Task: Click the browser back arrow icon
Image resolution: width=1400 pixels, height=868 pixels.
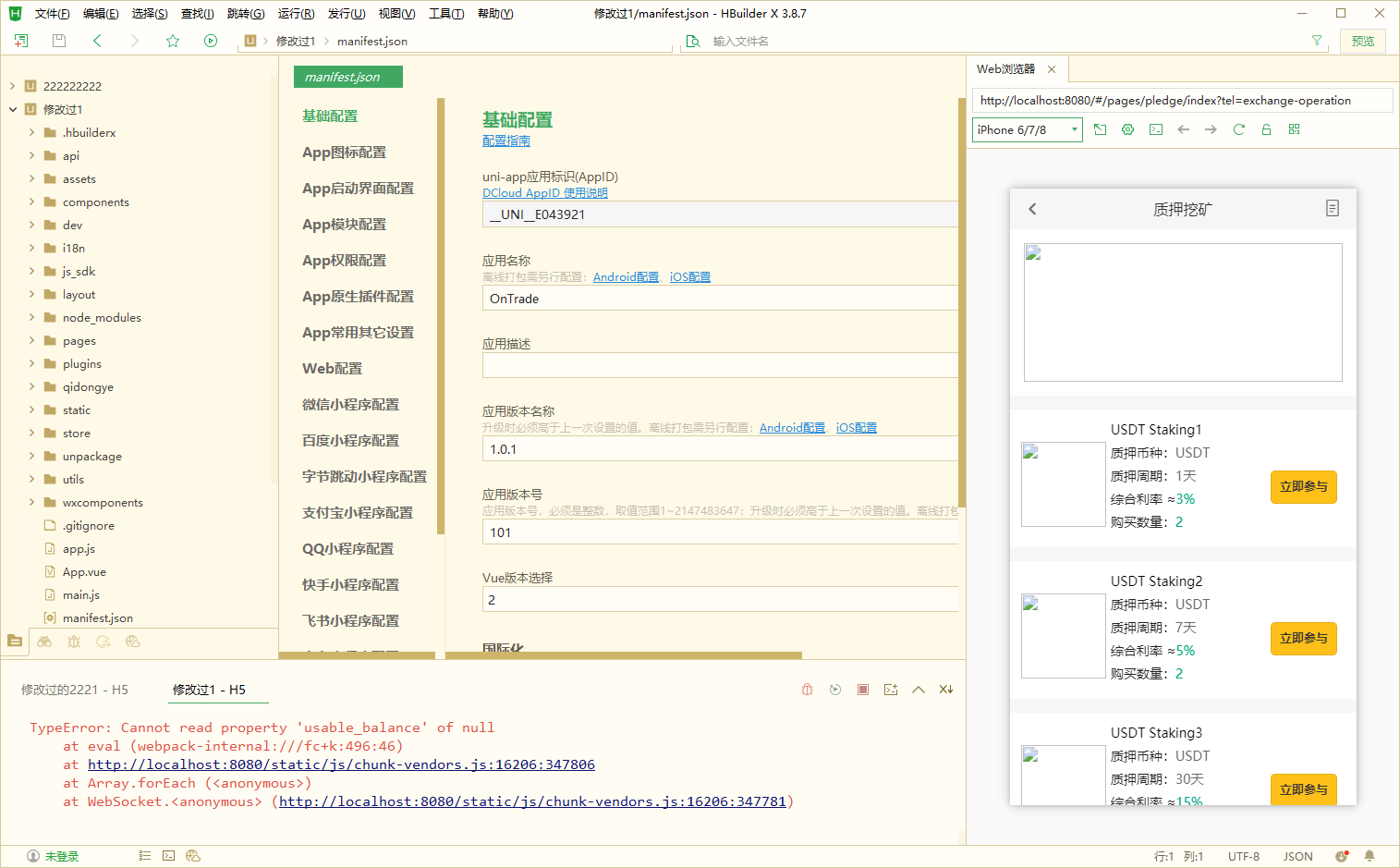Action: pyautogui.click(x=1183, y=129)
